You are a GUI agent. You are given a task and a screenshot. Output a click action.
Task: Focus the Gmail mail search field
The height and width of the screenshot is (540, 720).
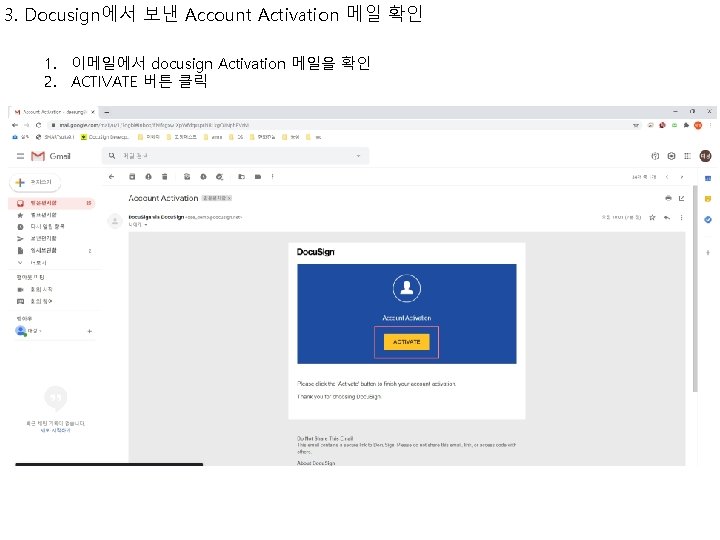click(234, 156)
